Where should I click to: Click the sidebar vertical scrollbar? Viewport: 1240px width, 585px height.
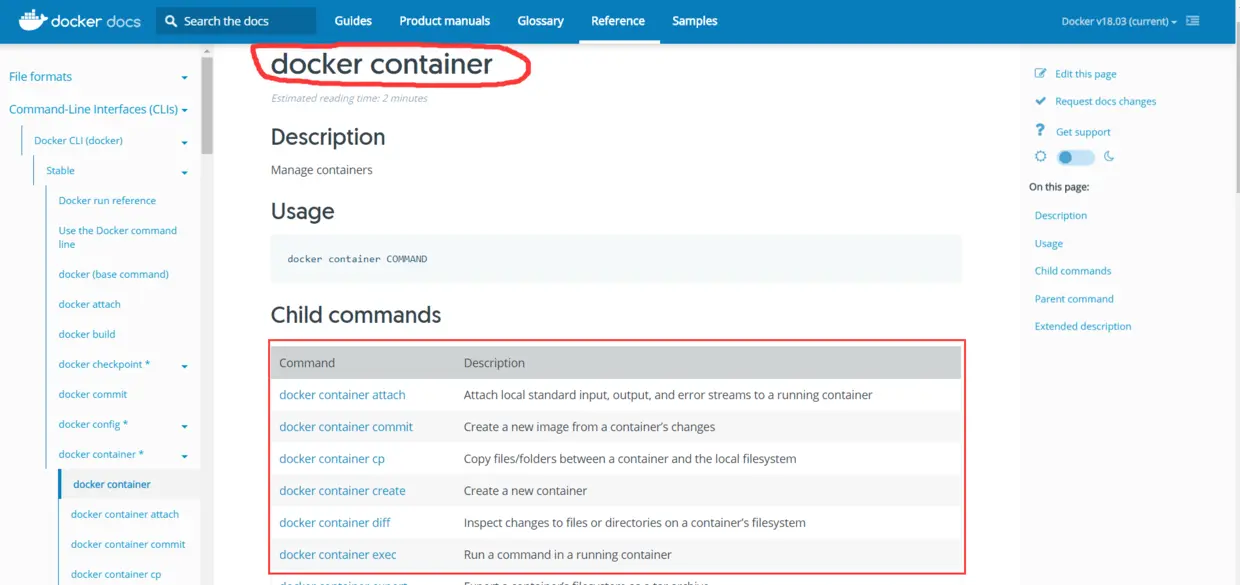(207, 105)
